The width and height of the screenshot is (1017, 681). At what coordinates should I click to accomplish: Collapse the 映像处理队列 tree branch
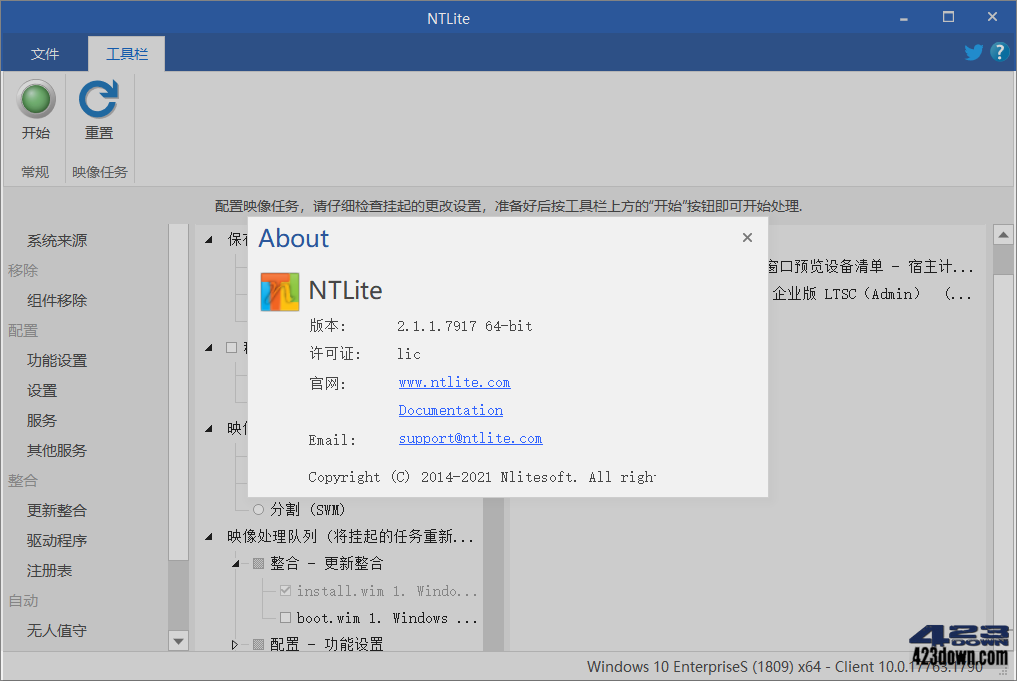coord(209,536)
